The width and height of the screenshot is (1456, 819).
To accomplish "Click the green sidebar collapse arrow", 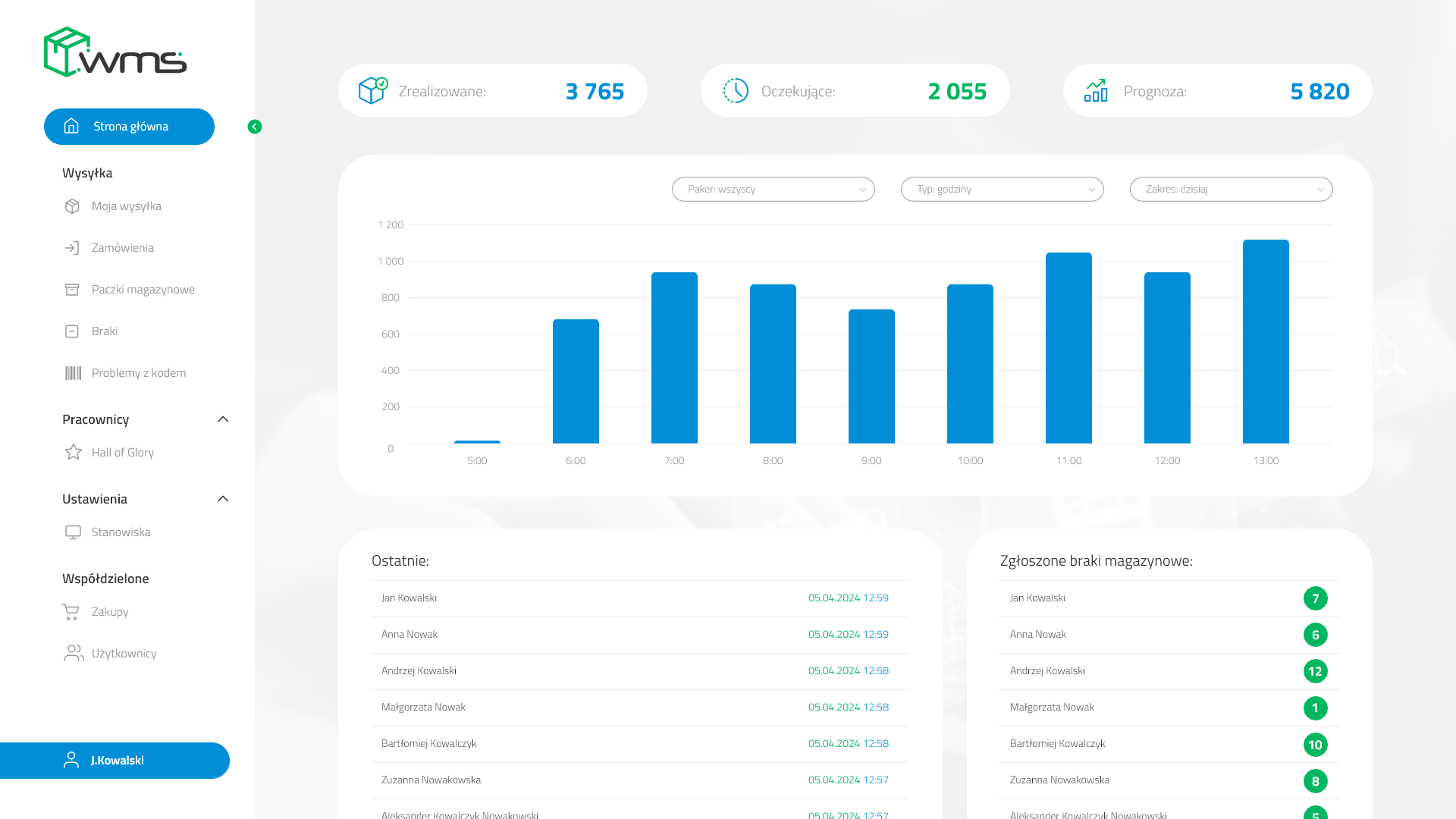I will point(255,127).
